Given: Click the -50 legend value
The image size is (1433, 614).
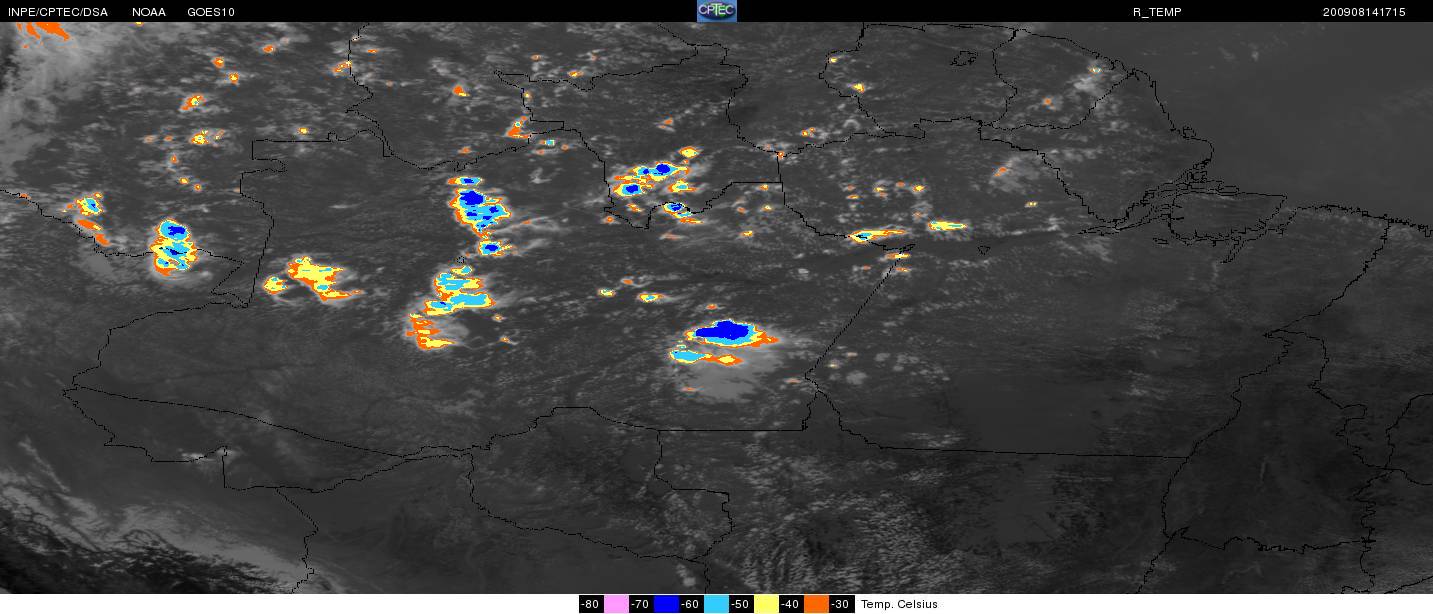Looking at the screenshot, I should [741, 604].
